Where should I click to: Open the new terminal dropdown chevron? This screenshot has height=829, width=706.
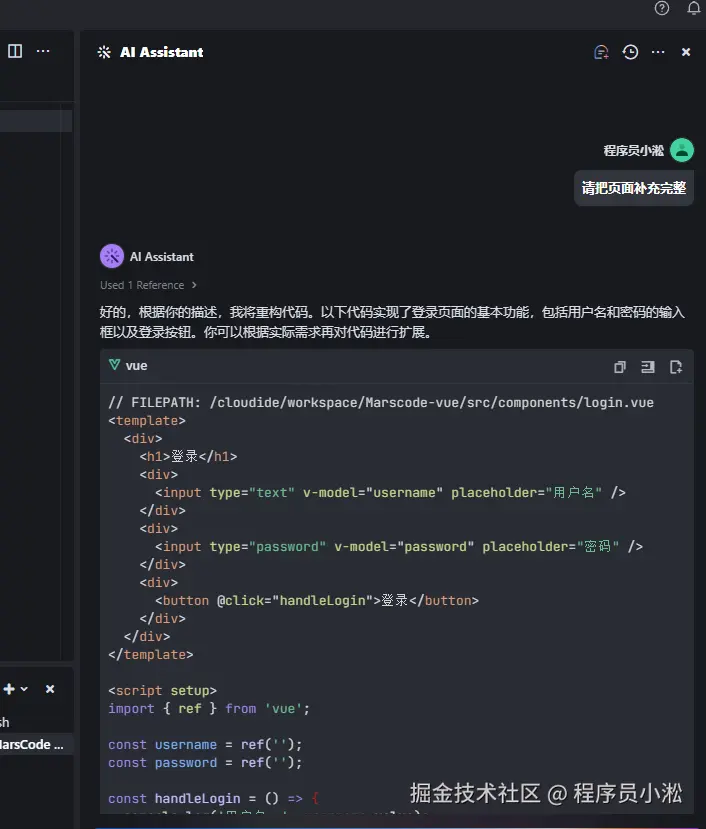(24, 689)
